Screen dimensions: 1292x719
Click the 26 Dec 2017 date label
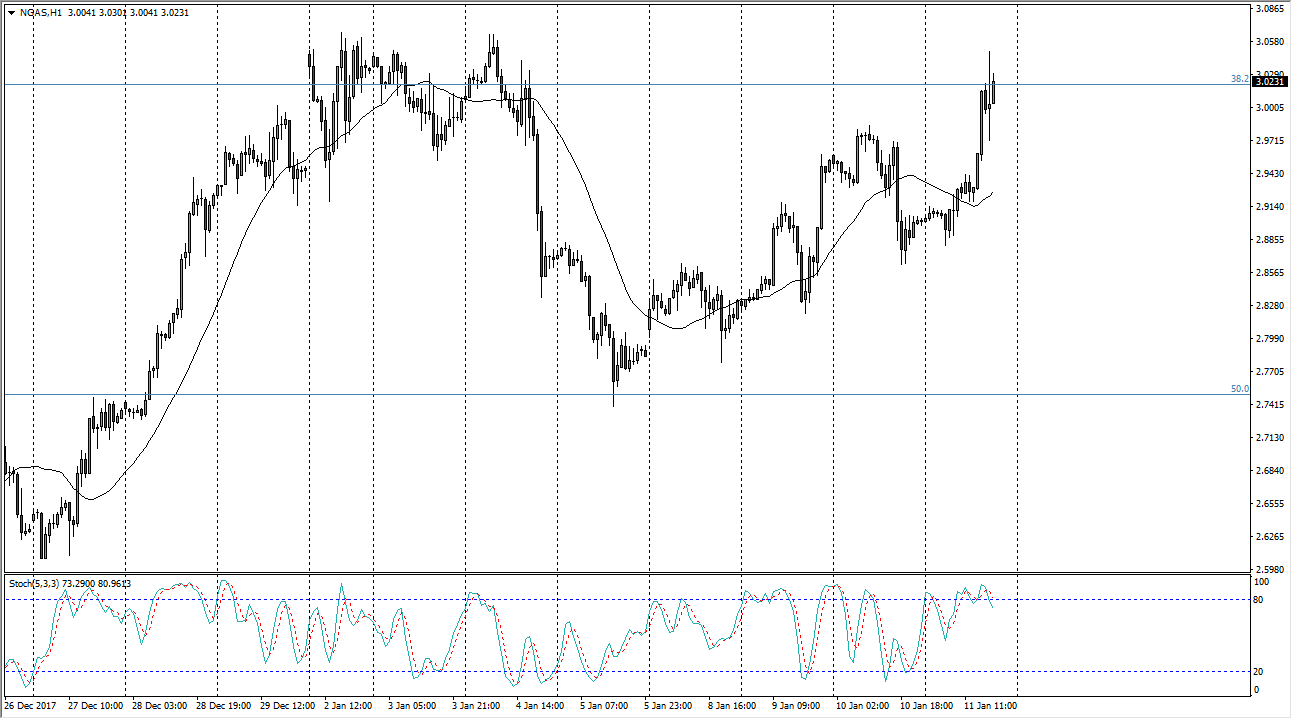click(x=30, y=706)
